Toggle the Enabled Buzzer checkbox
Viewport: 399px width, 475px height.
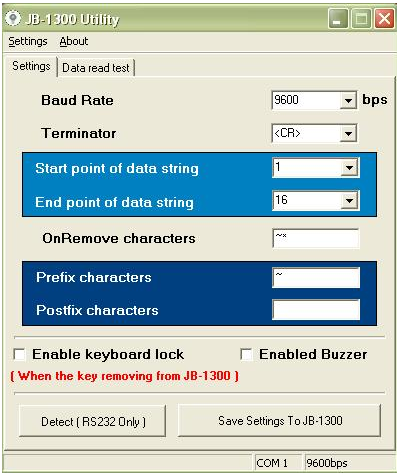[246, 354]
